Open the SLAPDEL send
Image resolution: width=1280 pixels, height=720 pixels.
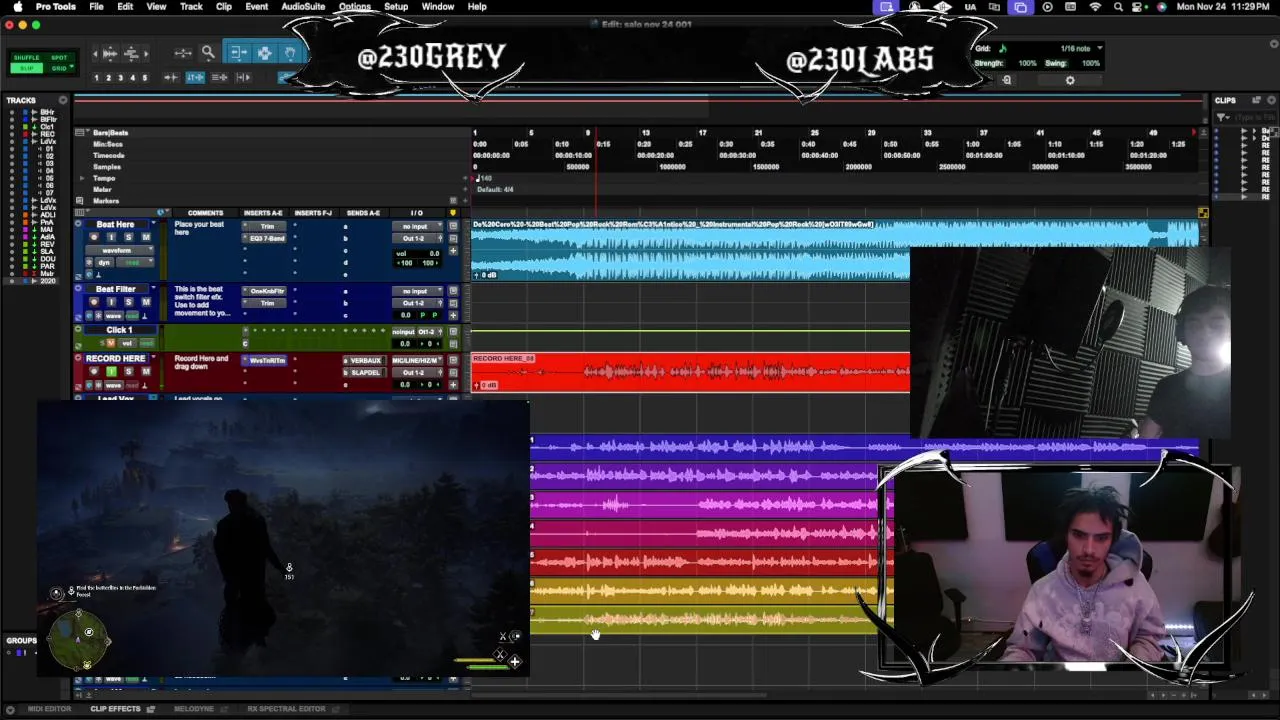tap(364, 372)
